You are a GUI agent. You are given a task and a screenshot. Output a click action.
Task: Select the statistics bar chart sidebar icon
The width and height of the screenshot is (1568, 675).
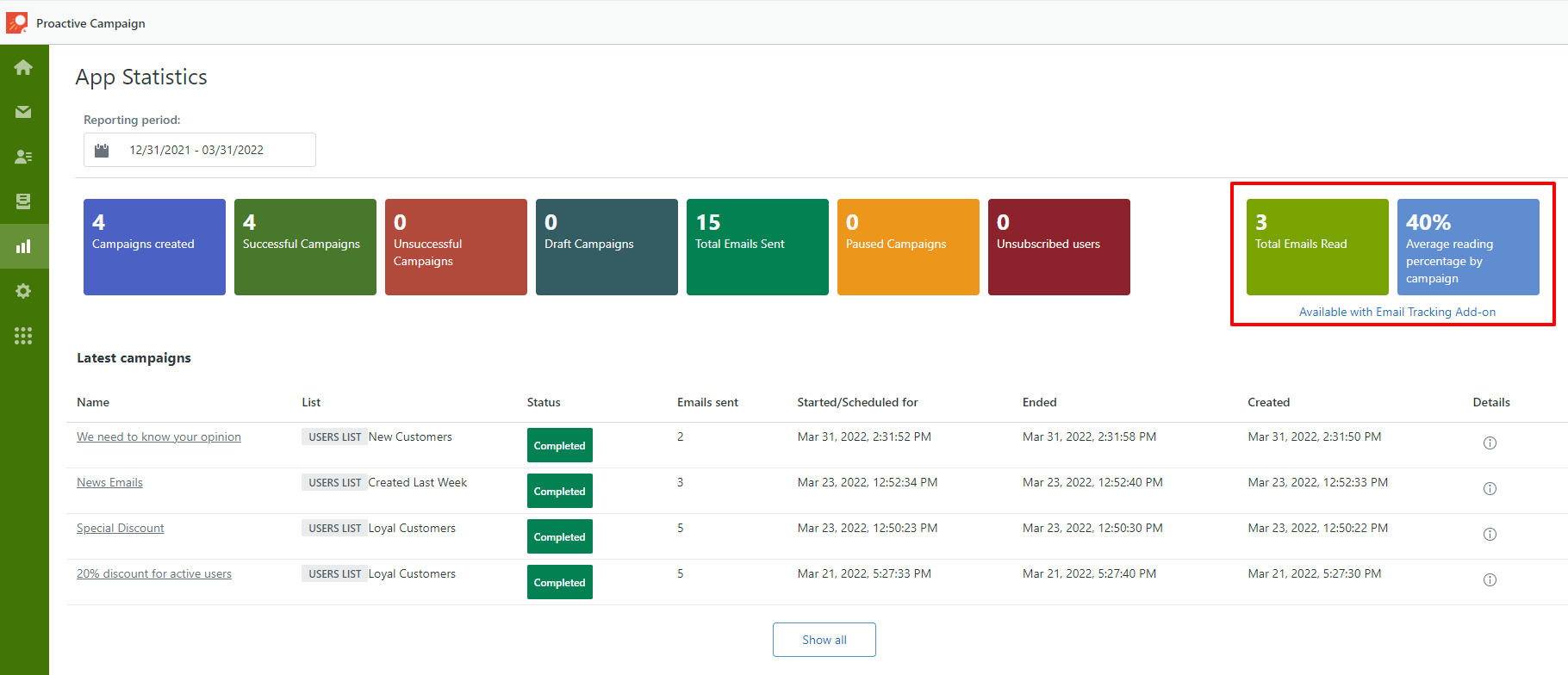click(23, 246)
